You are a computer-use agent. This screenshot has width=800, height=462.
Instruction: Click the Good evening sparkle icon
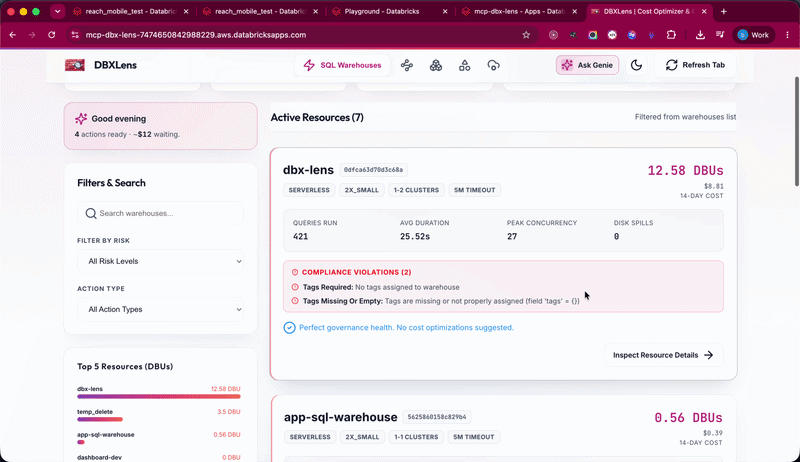click(81, 119)
